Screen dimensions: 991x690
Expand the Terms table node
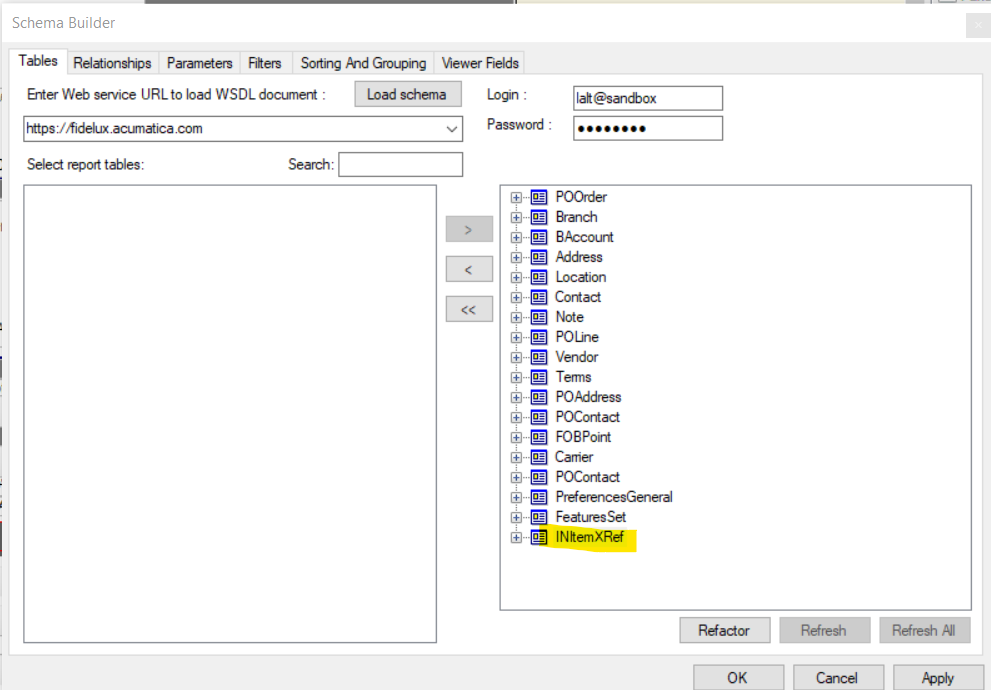click(516, 377)
